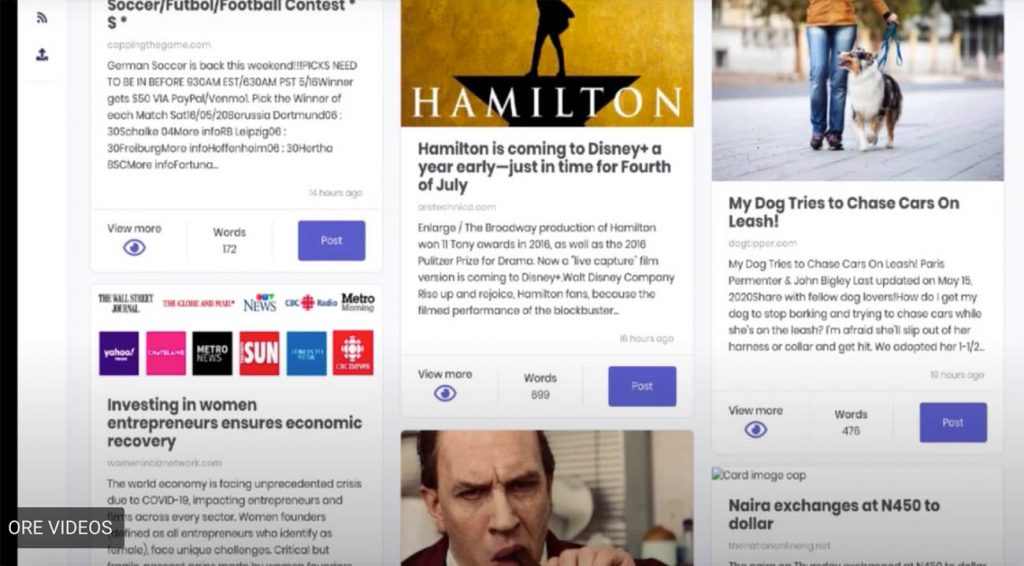1024x566 pixels.
Task: Open headline Investing in women entrepreneurs
Action: tap(234, 422)
